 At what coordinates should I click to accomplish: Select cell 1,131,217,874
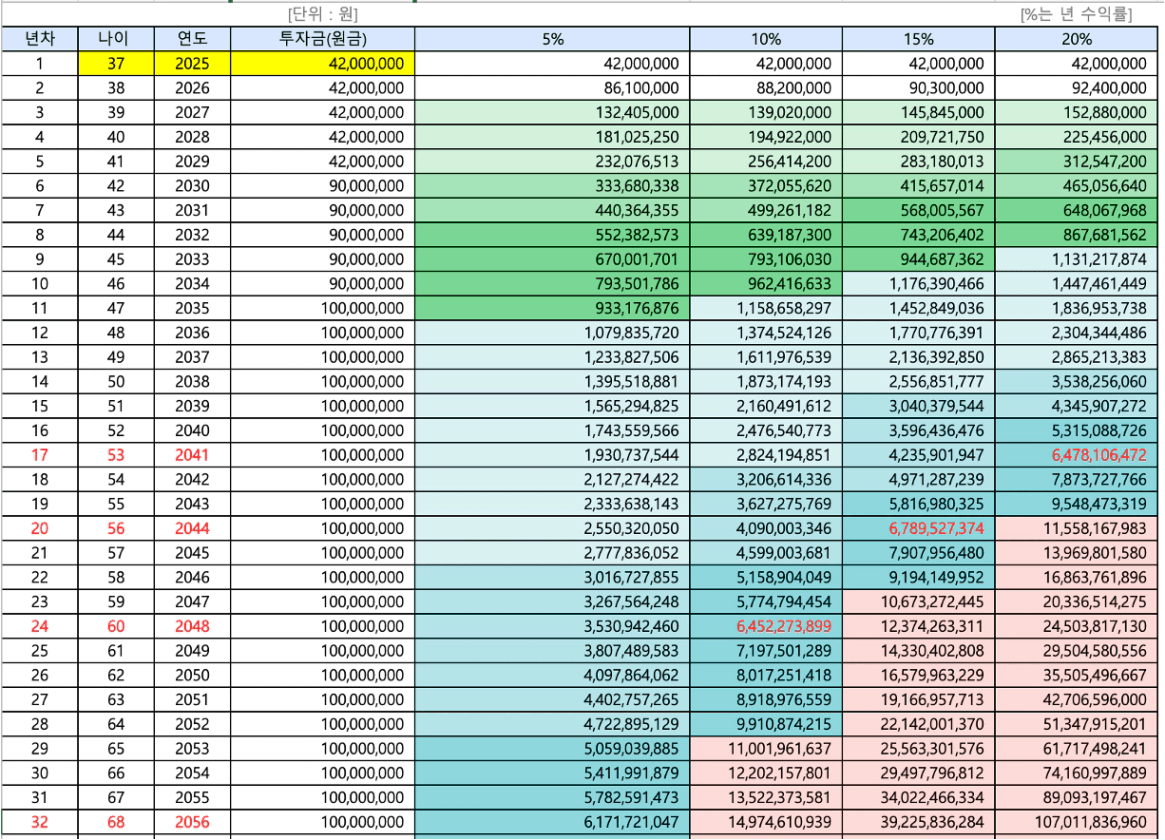(x=1076, y=260)
